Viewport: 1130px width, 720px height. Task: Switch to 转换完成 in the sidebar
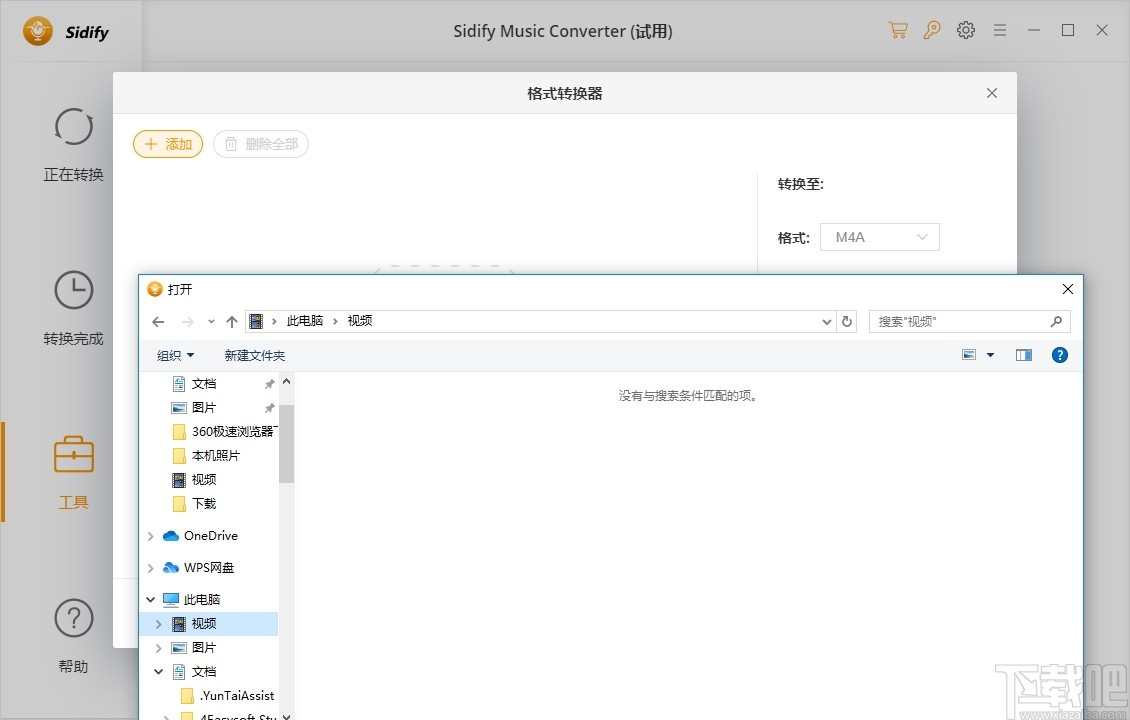(x=73, y=308)
